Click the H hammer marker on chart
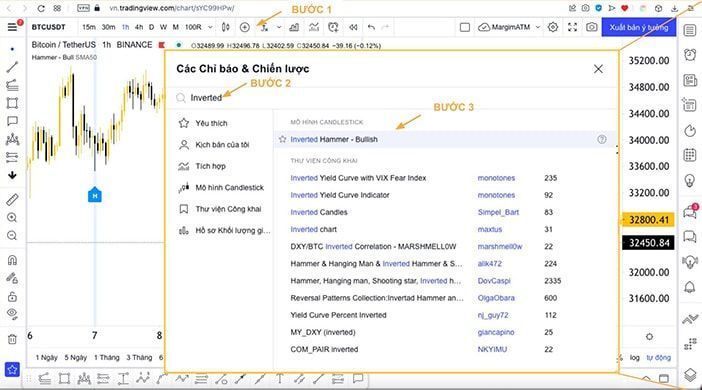The height and width of the screenshot is (390, 702). (x=94, y=195)
